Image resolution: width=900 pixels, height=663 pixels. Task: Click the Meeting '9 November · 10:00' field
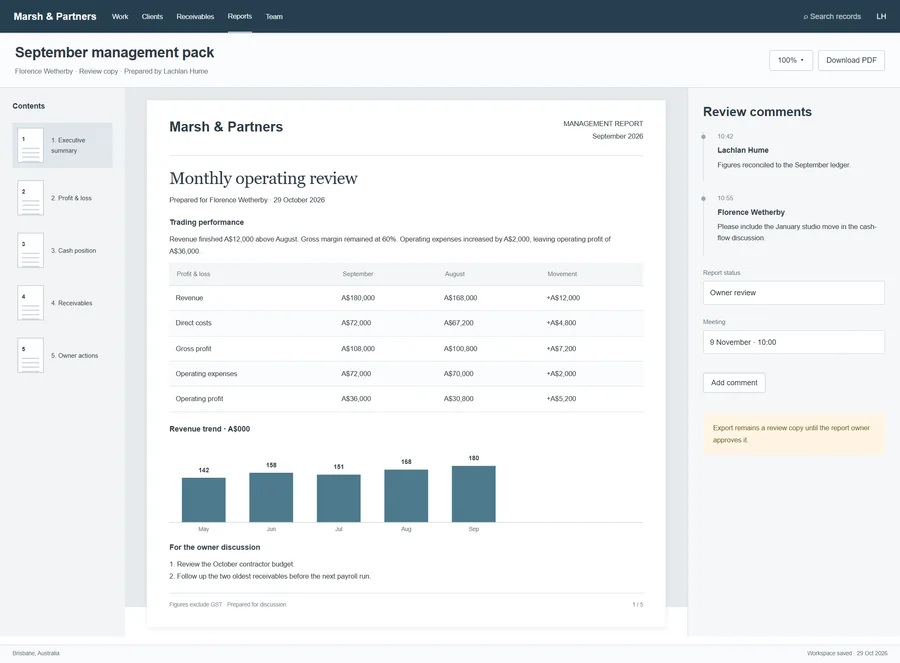794,342
